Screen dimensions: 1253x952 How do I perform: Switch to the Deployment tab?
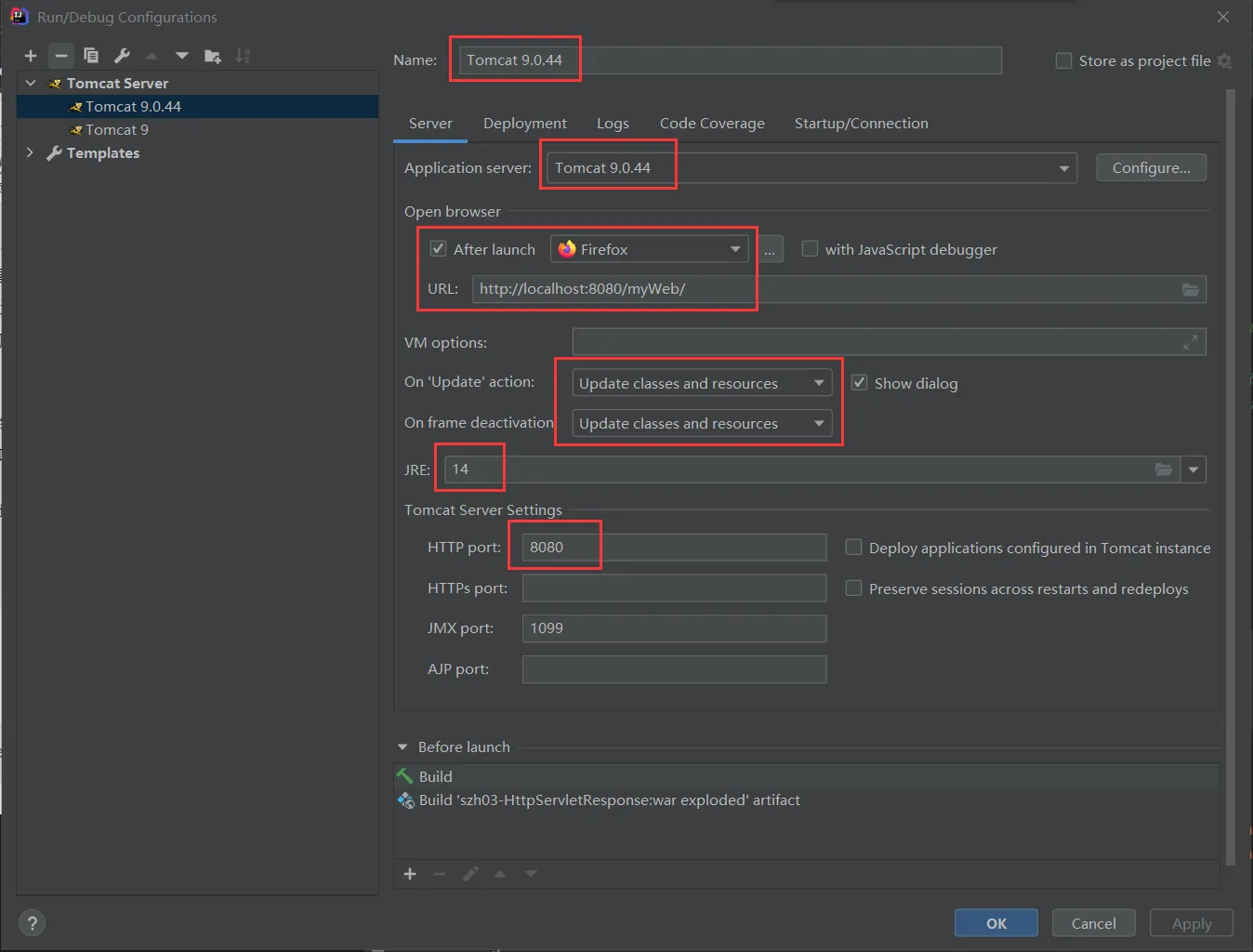pyautogui.click(x=524, y=124)
